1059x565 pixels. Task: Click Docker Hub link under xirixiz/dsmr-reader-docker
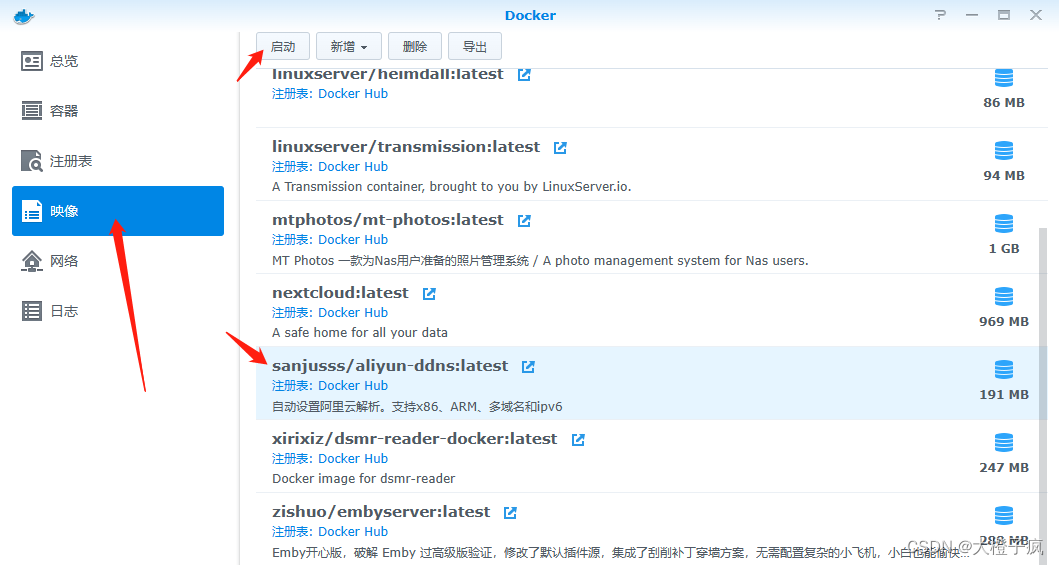pyautogui.click(x=353, y=458)
